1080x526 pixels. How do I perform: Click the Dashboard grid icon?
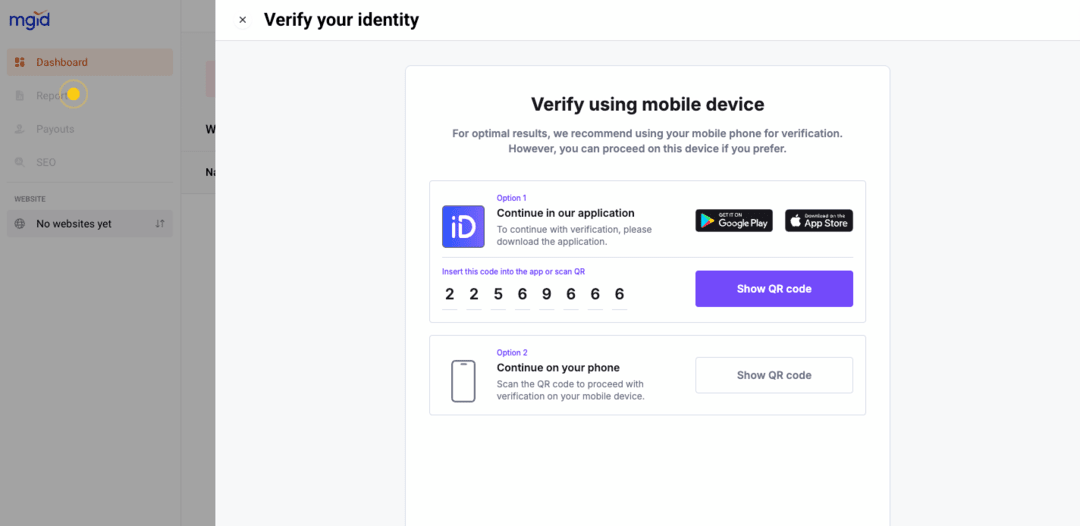point(20,62)
